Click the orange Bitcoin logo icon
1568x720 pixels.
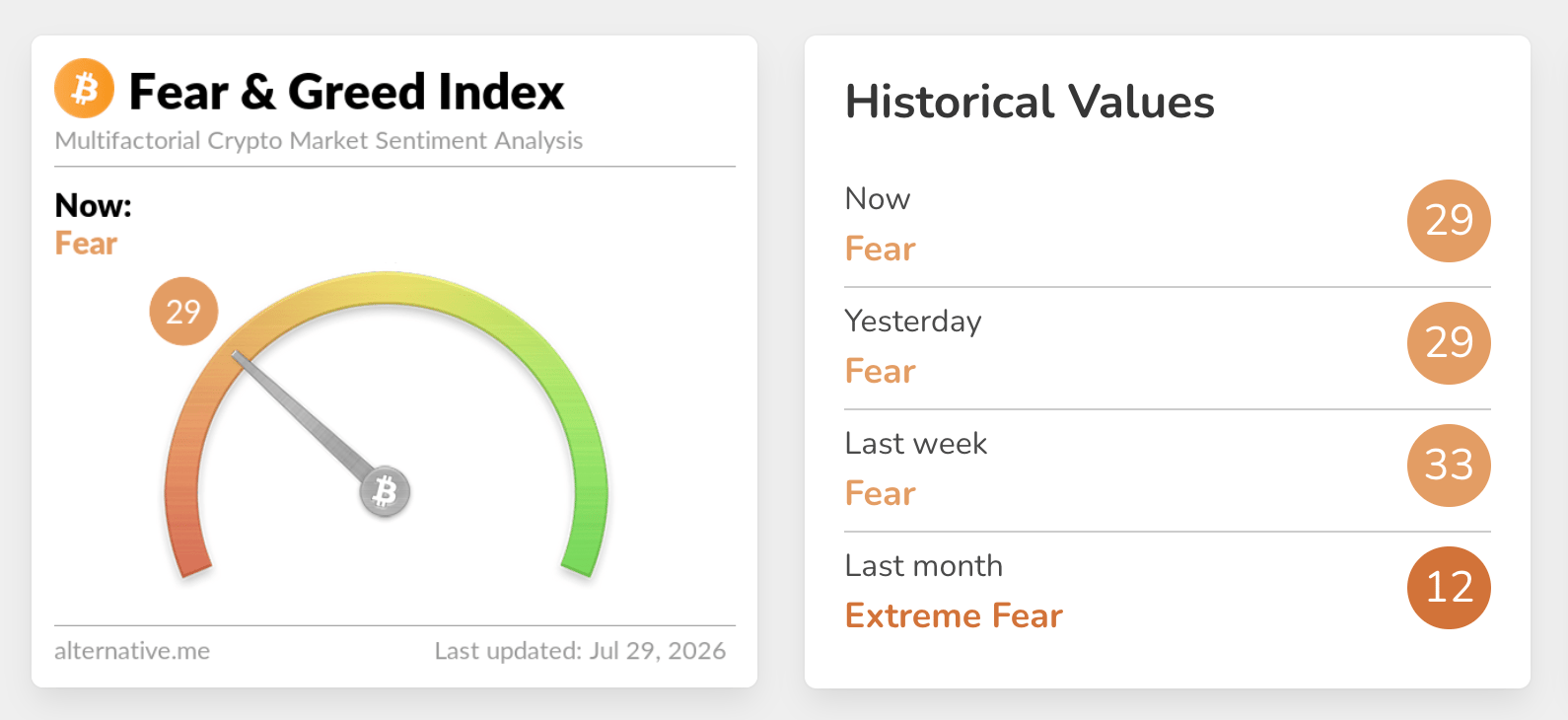tap(84, 88)
